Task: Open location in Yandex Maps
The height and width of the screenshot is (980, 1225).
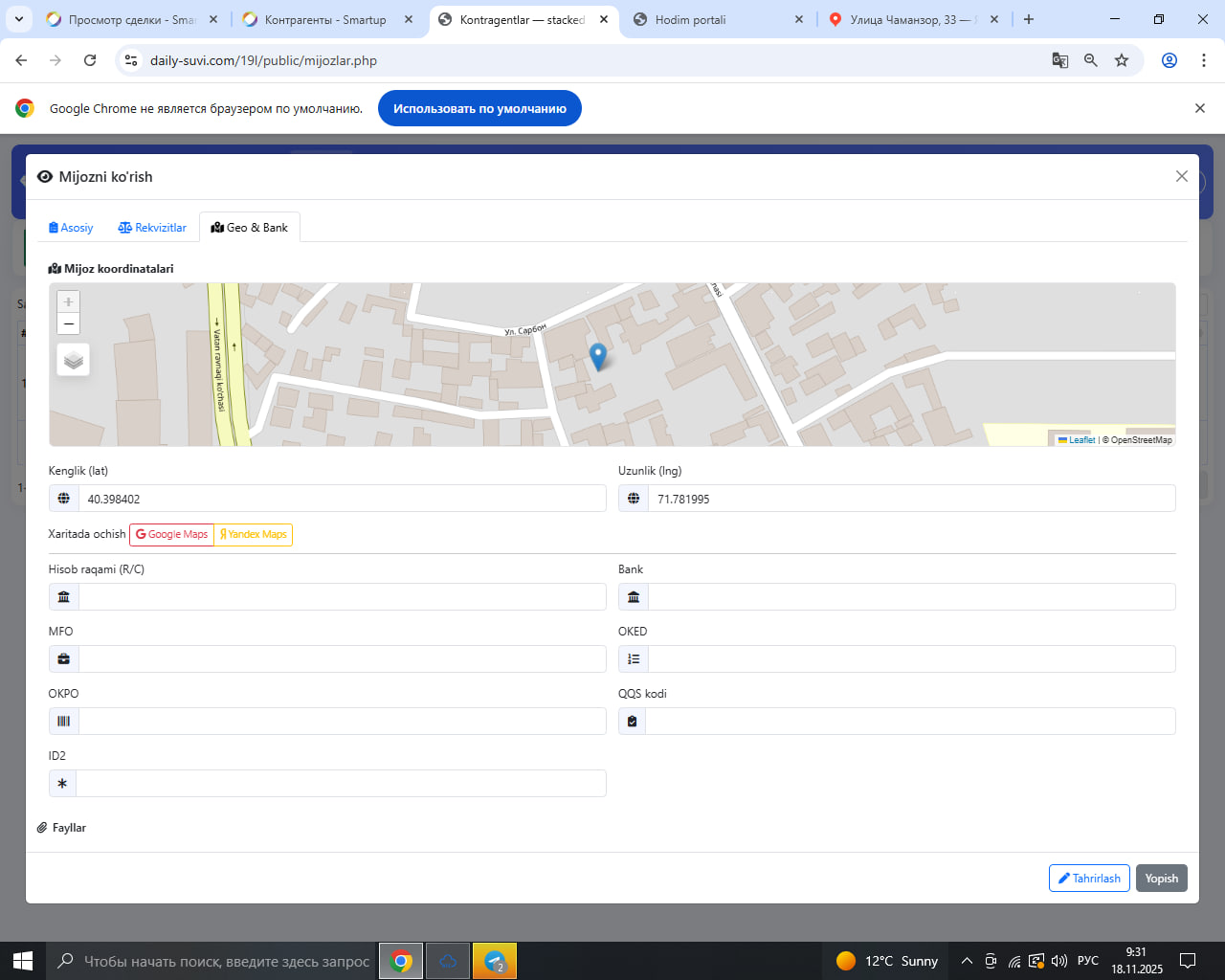Action: tap(254, 534)
